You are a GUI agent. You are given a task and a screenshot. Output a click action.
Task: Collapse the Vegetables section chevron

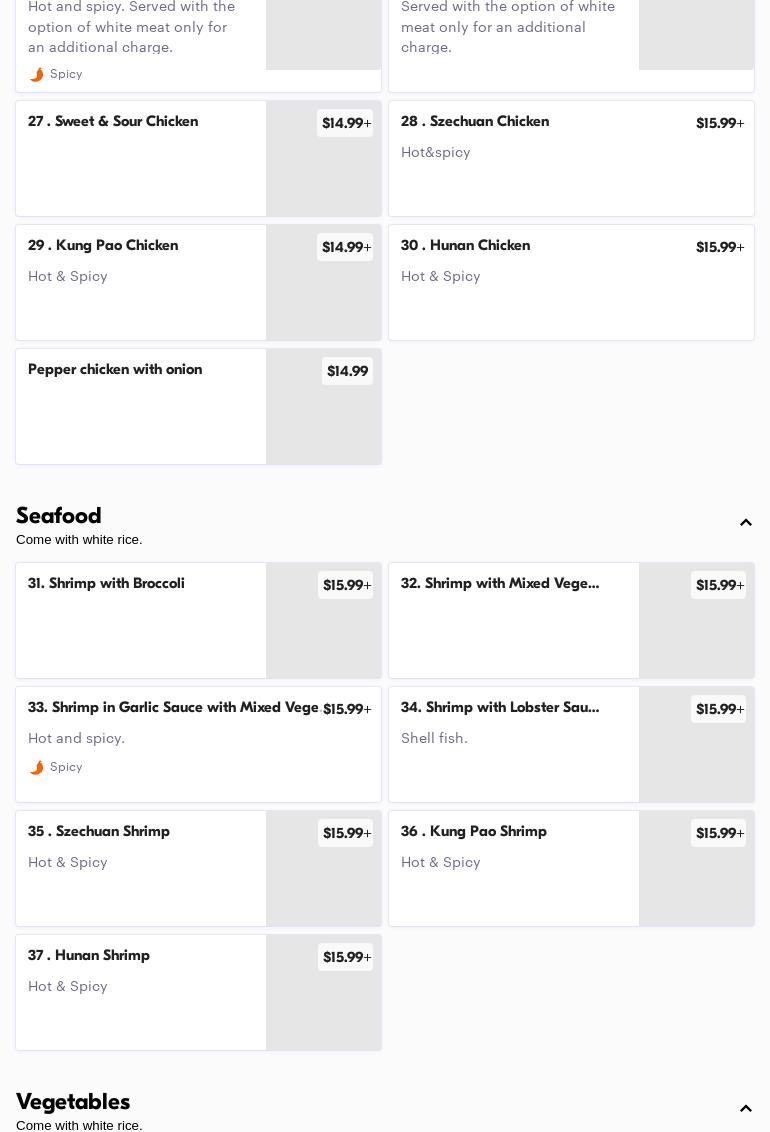click(746, 1108)
